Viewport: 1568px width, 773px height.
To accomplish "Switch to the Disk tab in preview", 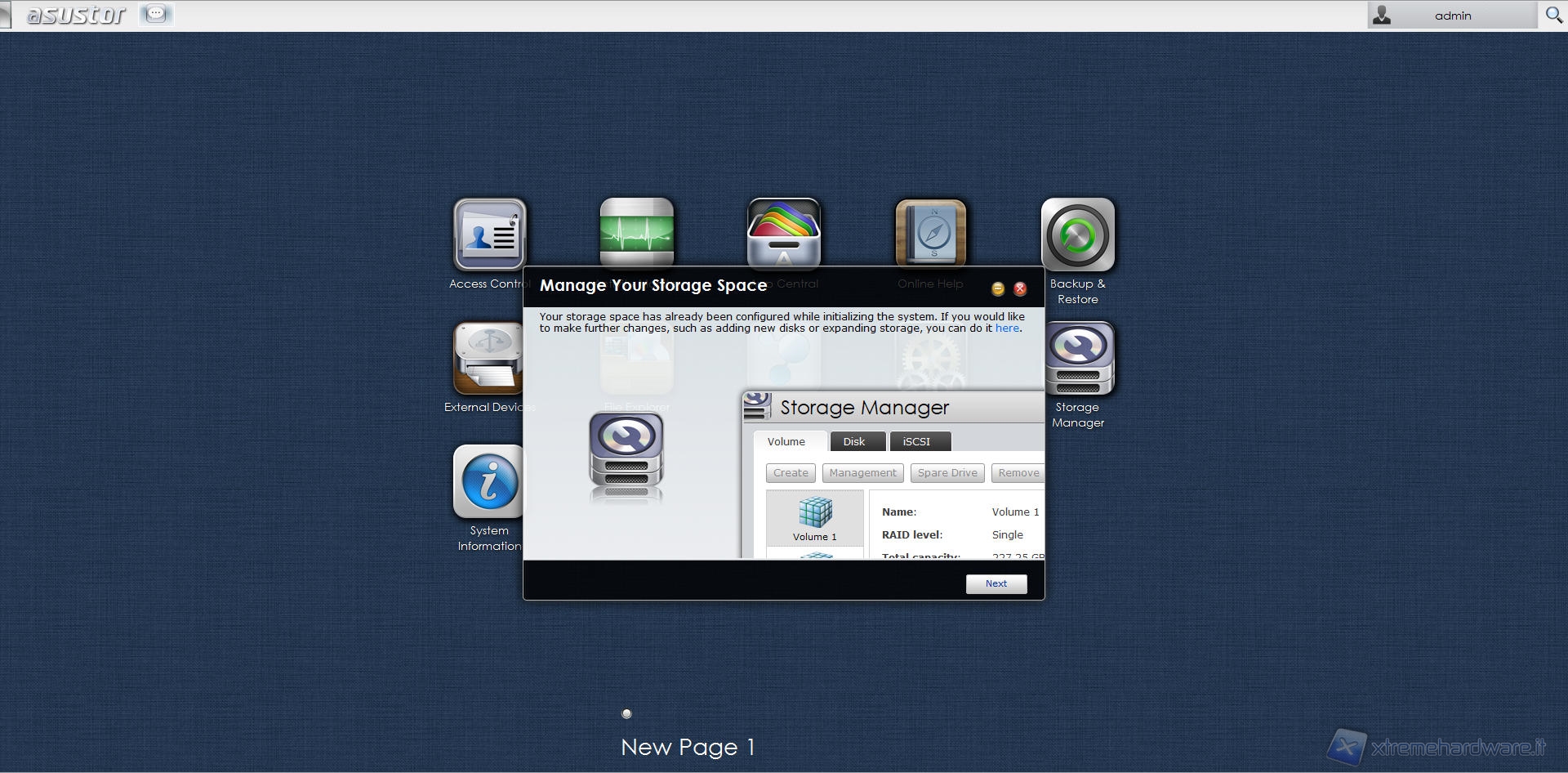I will coord(853,441).
